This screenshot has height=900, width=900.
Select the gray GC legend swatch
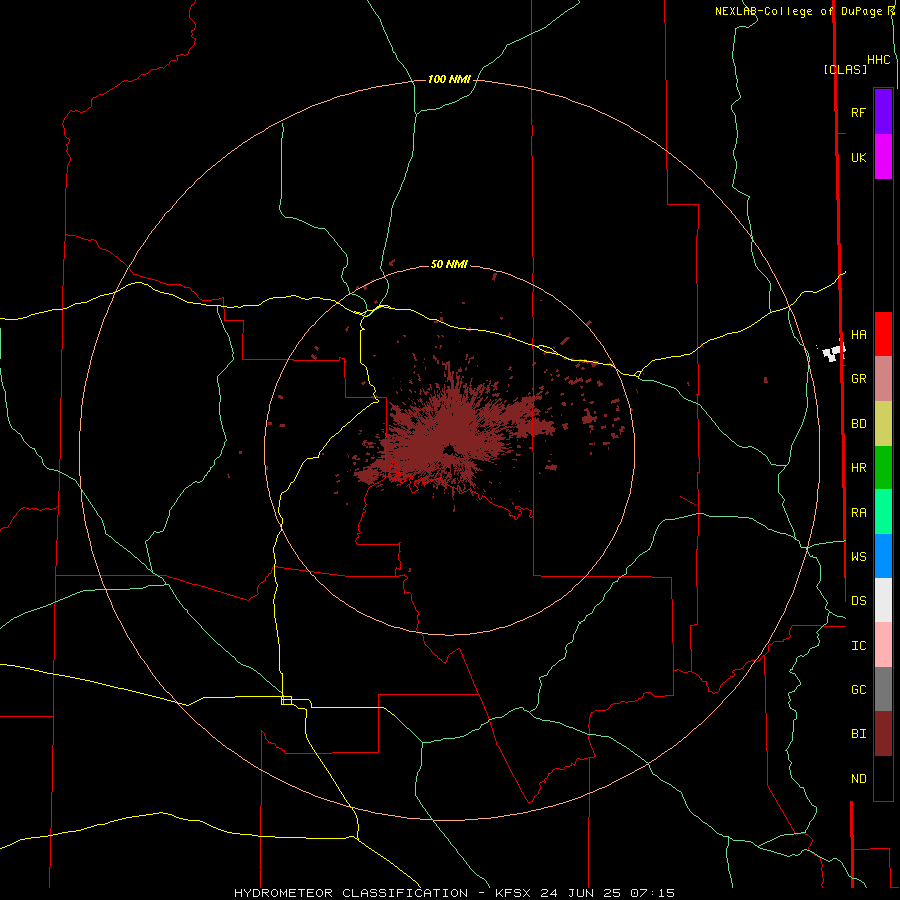[883, 689]
